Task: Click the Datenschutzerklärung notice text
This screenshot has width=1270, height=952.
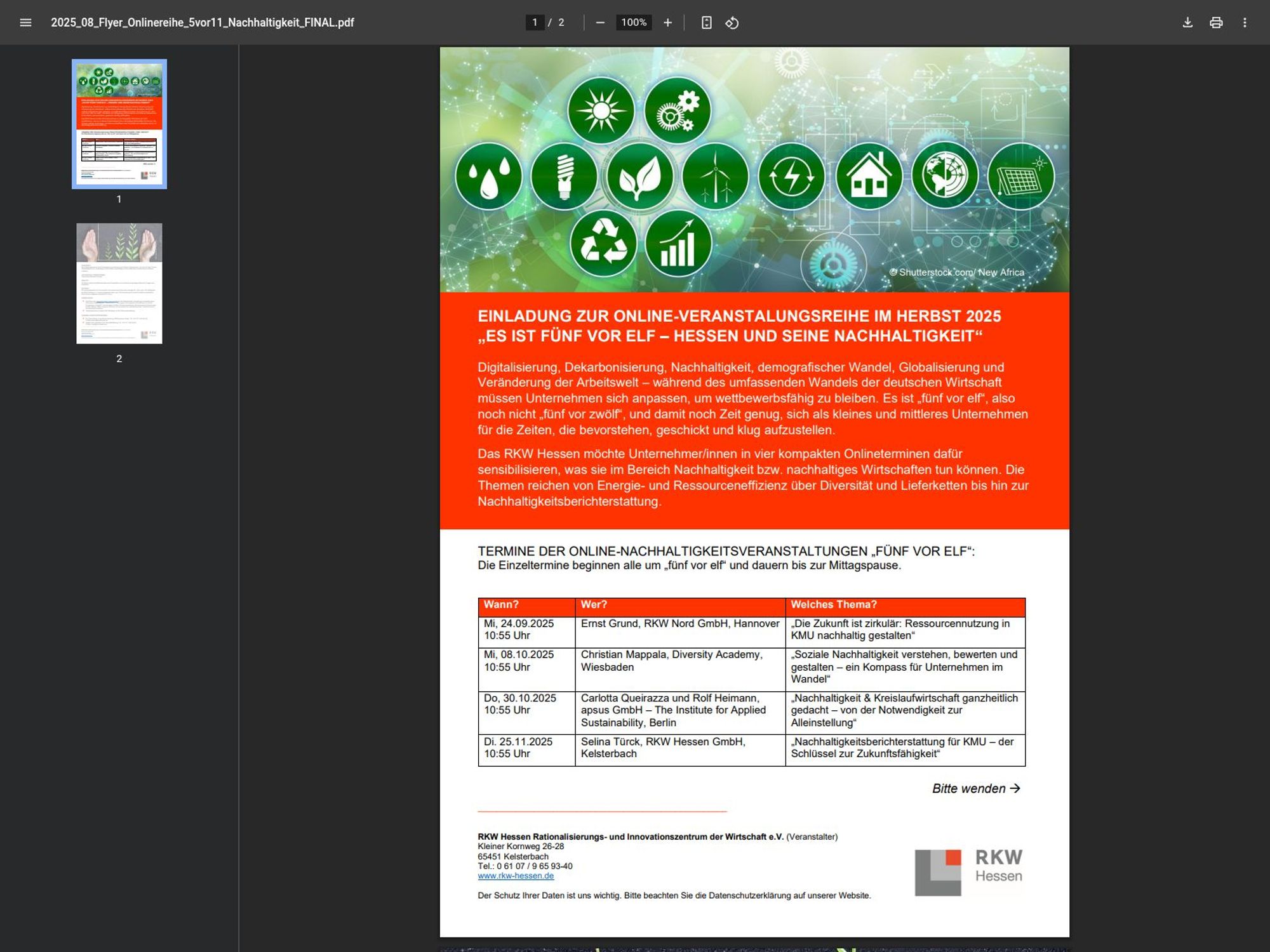Action: click(674, 896)
